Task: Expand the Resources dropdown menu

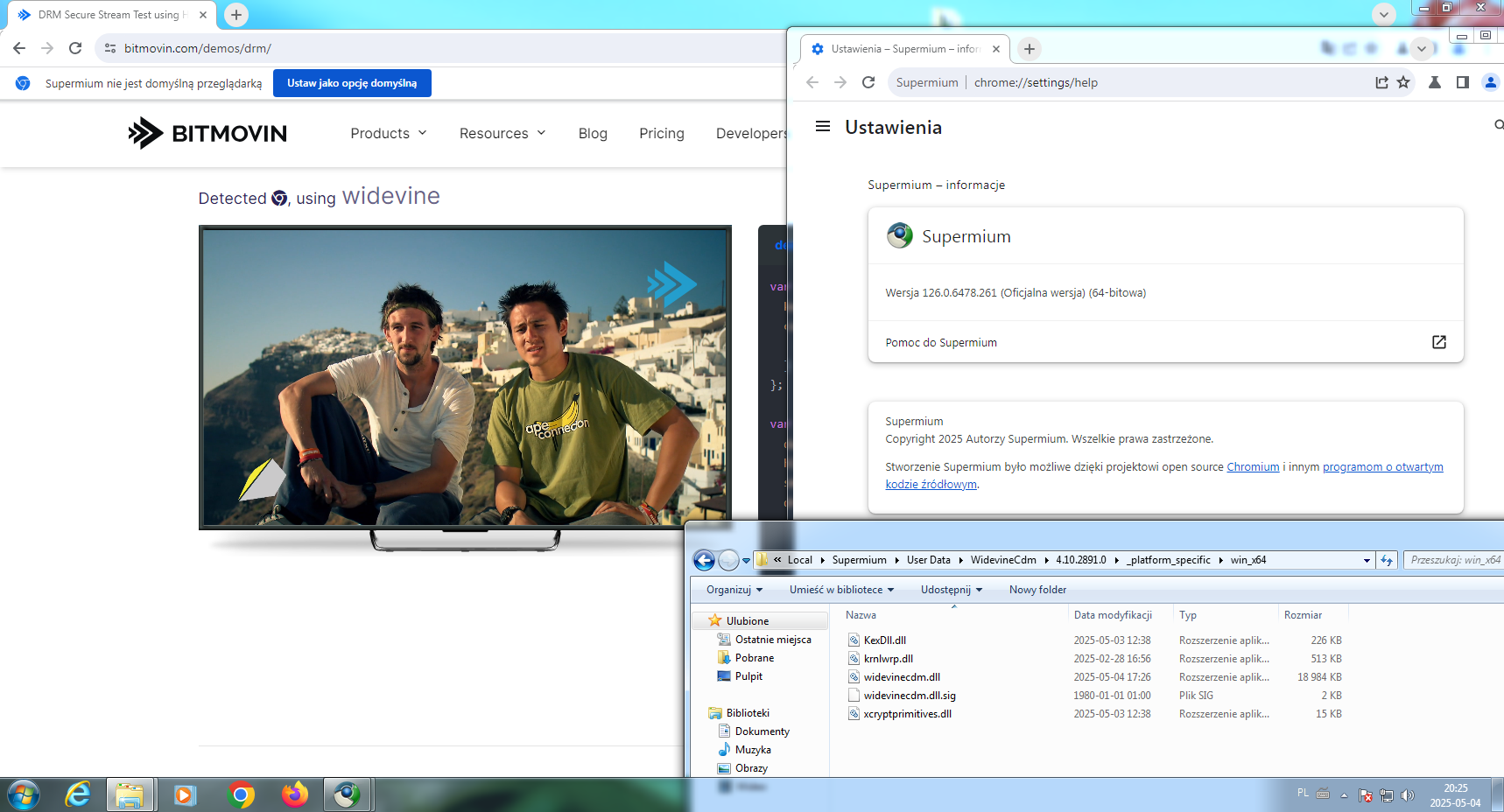Action: coord(502,133)
